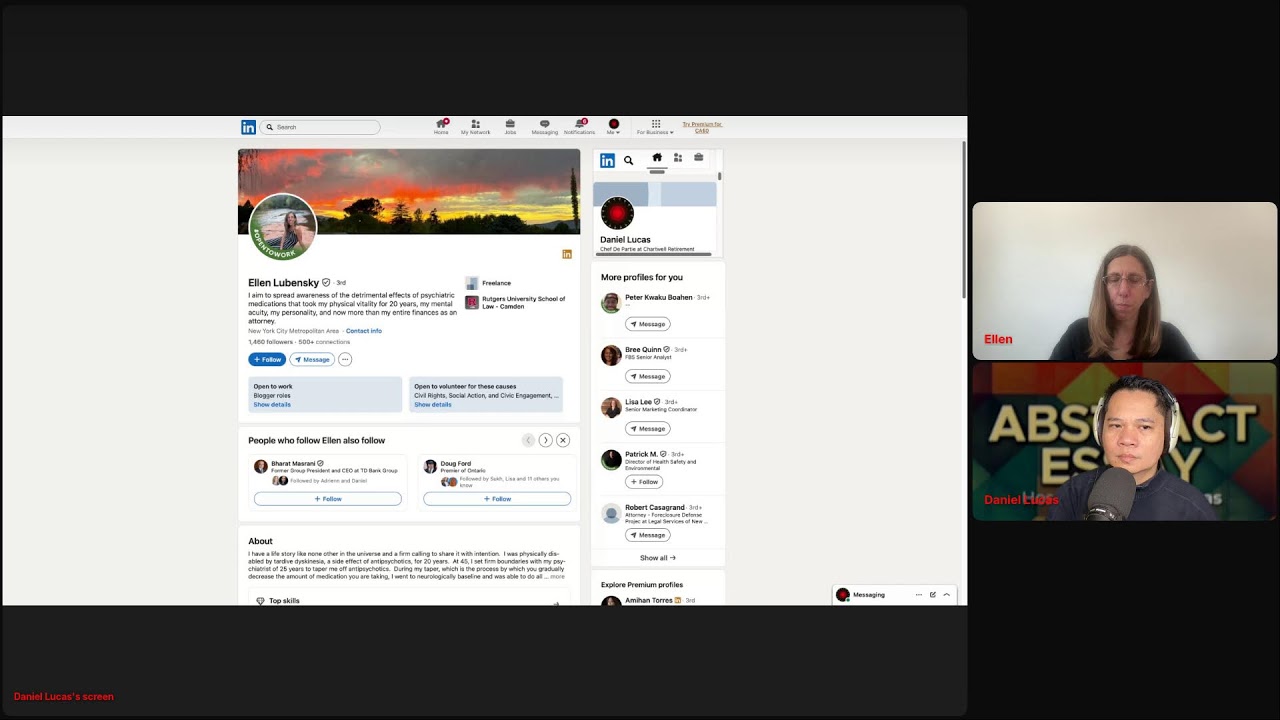Select the home icon in the mini LinkedIn panel
1280x720 pixels.
pyautogui.click(x=657, y=157)
